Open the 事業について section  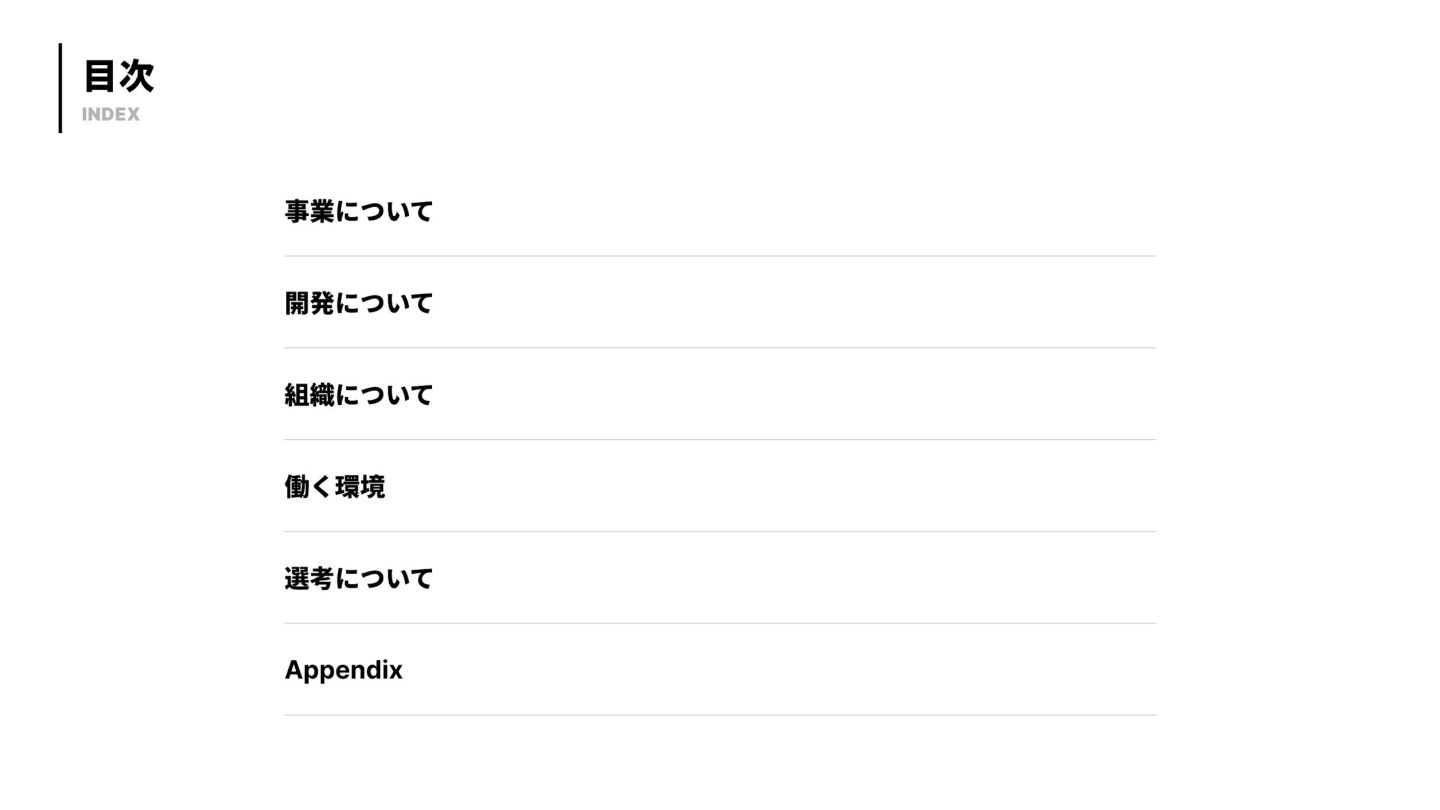pyautogui.click(x=358, y=212)
